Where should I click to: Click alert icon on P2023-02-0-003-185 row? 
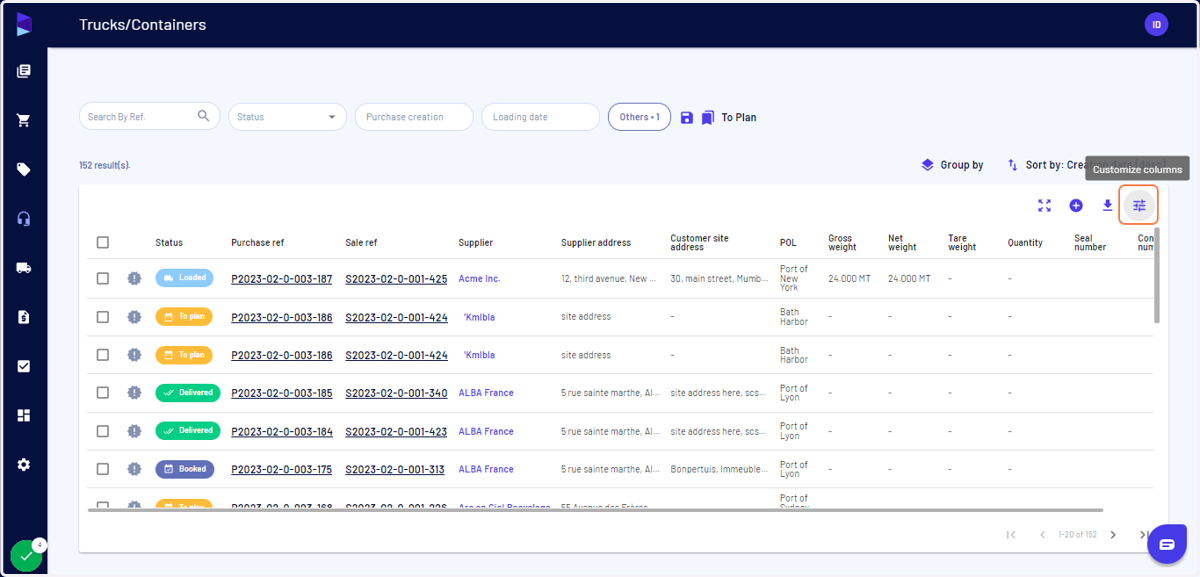coord(134,393)
